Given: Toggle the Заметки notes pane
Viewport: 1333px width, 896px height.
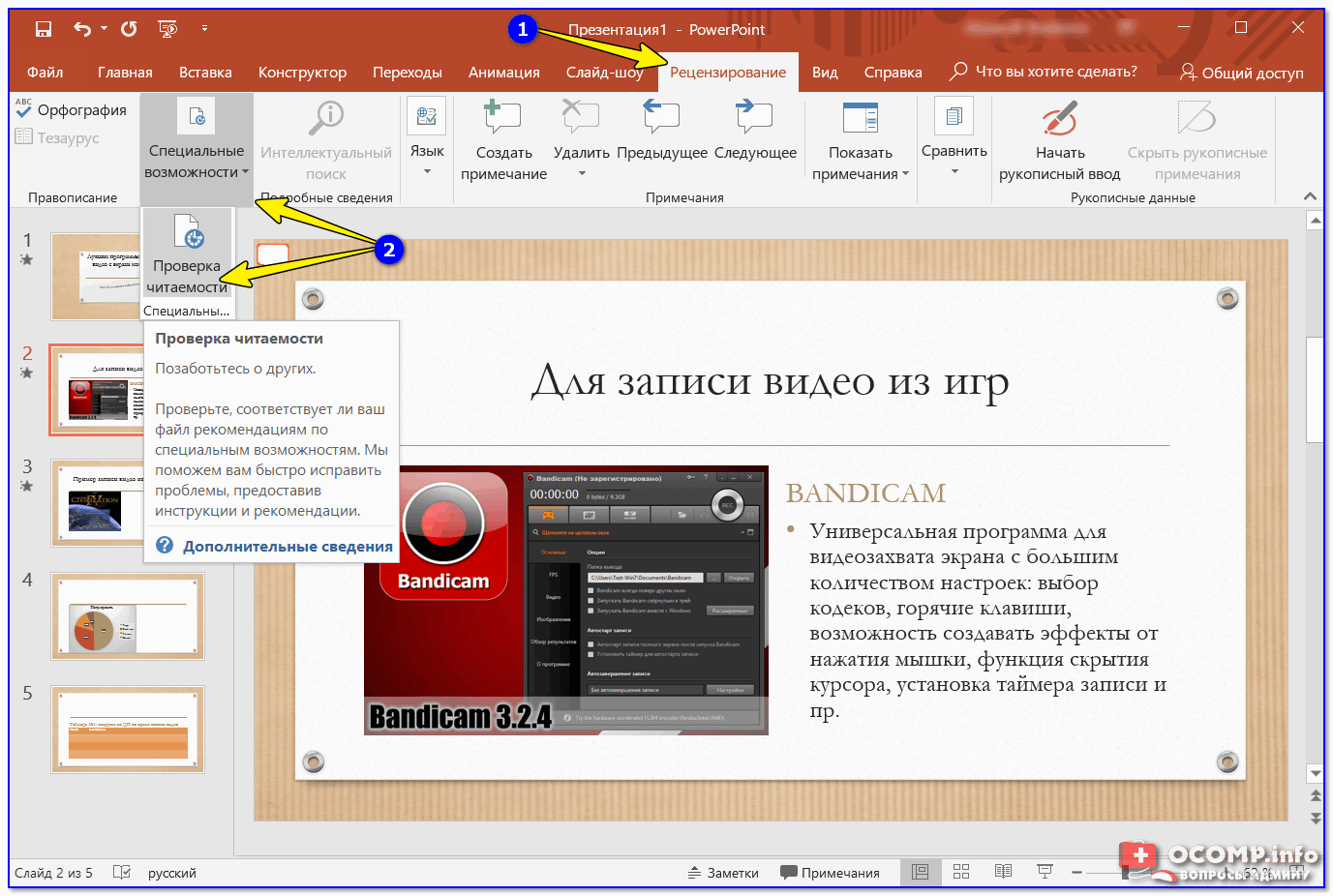Looking at the screenshot, I should pos(723,873).
